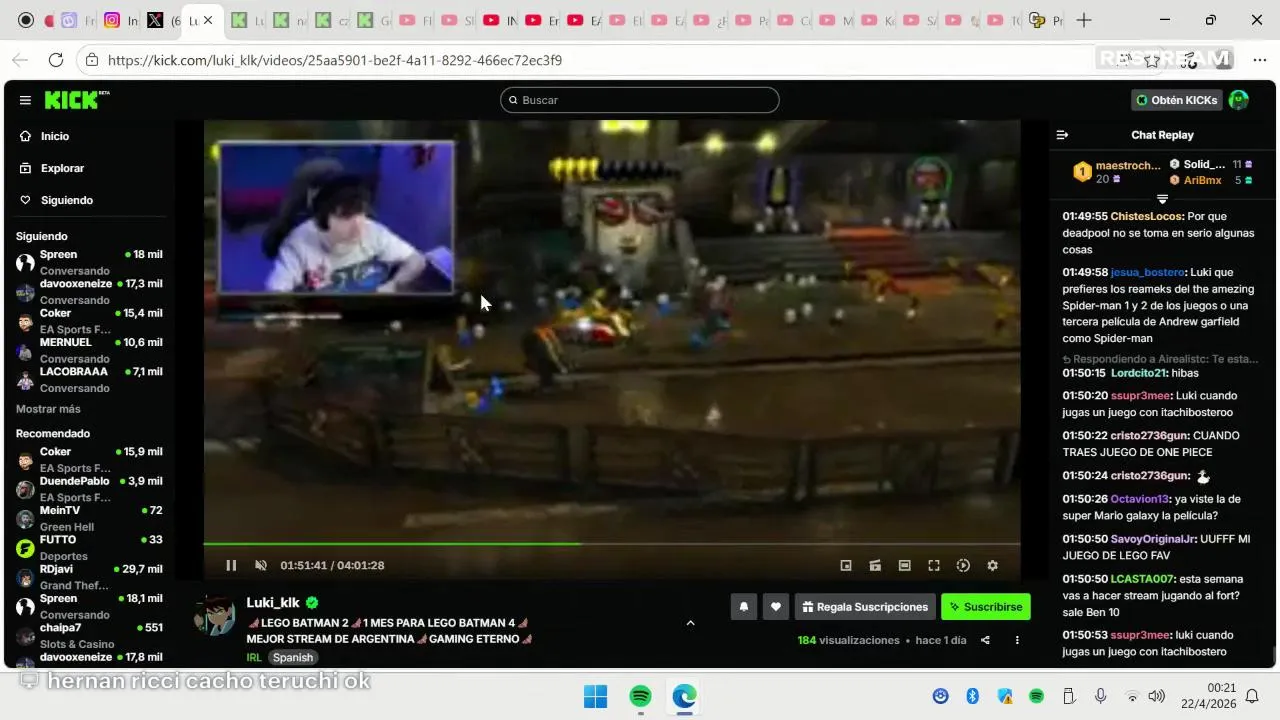This screenshot has width=1280, height=720.
Task: Navigate to Inicio in the sidebar
Action: (x=55, y=136)
